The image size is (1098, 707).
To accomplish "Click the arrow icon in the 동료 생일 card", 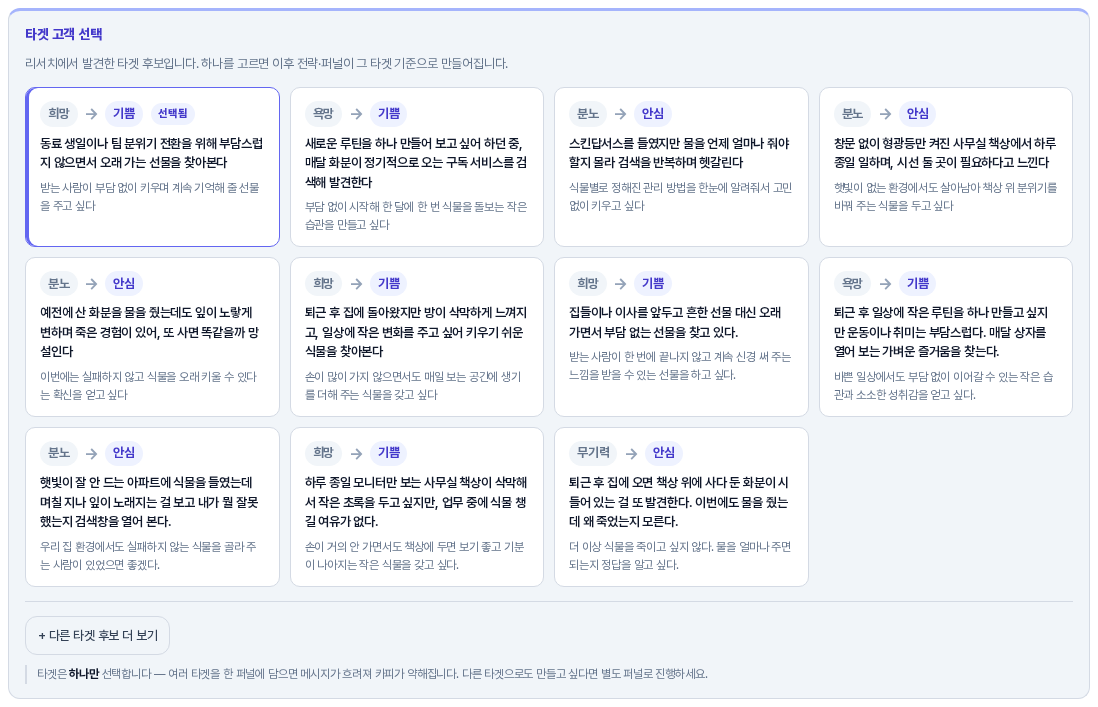I will point(91,113).
